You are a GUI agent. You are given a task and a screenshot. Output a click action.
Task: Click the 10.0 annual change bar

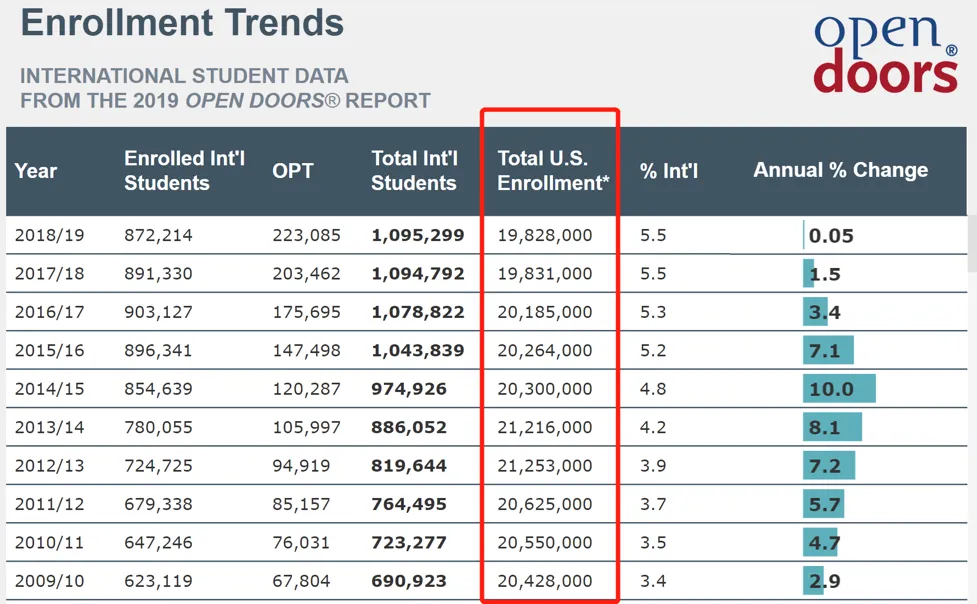(839, 389)
